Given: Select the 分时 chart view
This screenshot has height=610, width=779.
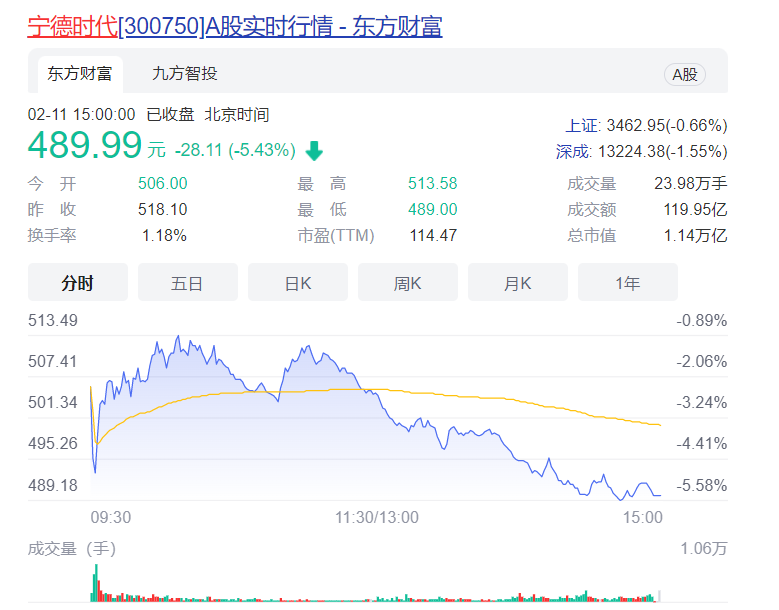Looking at the screenshot, I should pyautogui.click(x=77, y=283).
